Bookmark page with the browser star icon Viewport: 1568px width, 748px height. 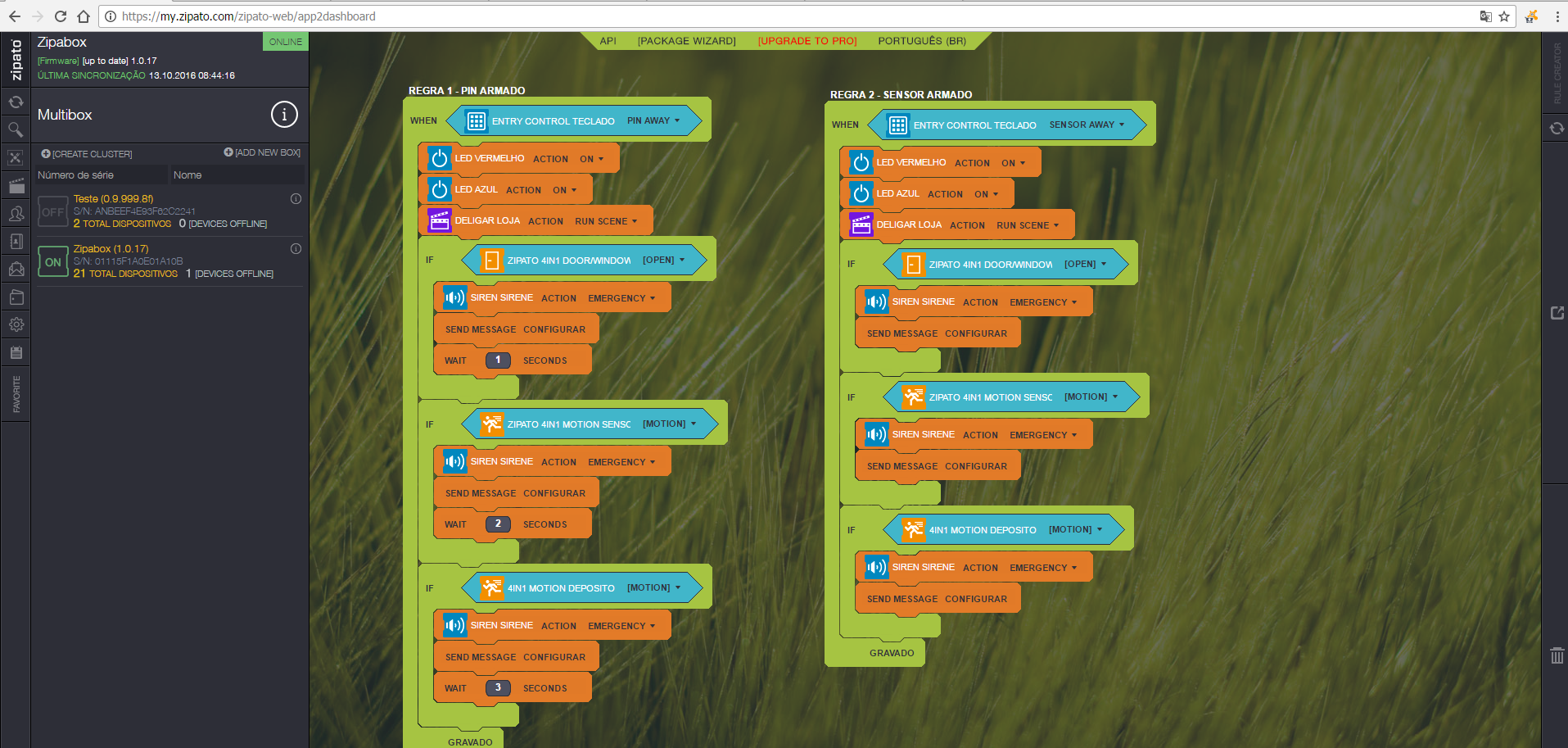[1504, 16]
